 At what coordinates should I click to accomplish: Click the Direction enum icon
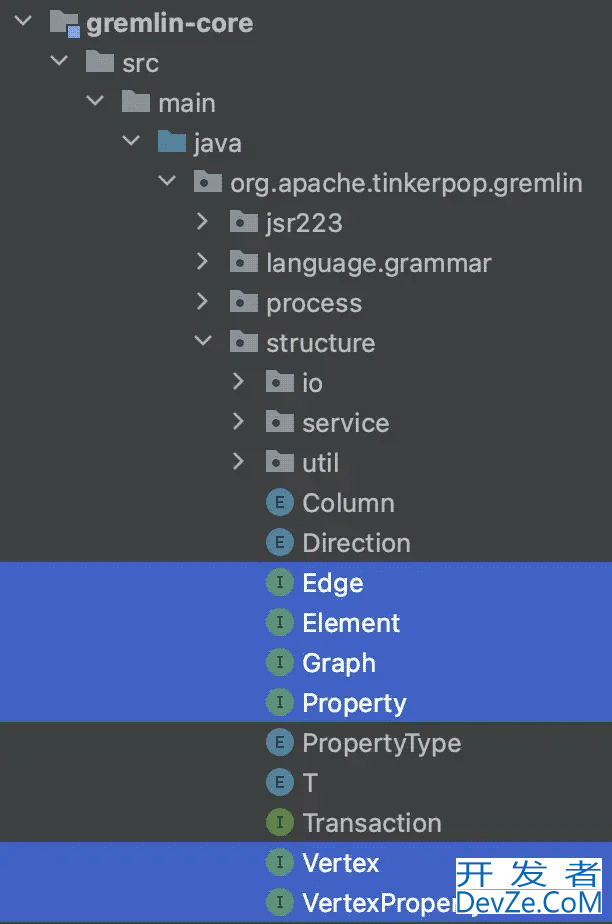280,543
